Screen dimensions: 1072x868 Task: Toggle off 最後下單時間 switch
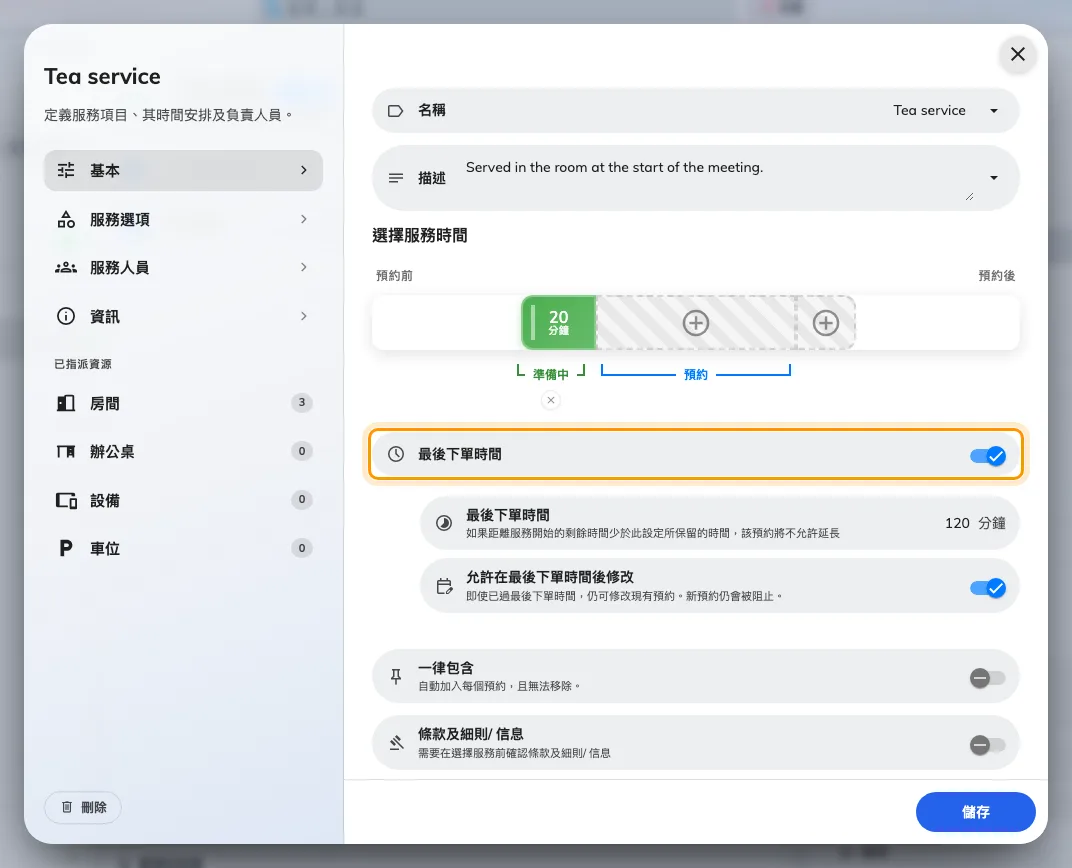pos(988,456)
